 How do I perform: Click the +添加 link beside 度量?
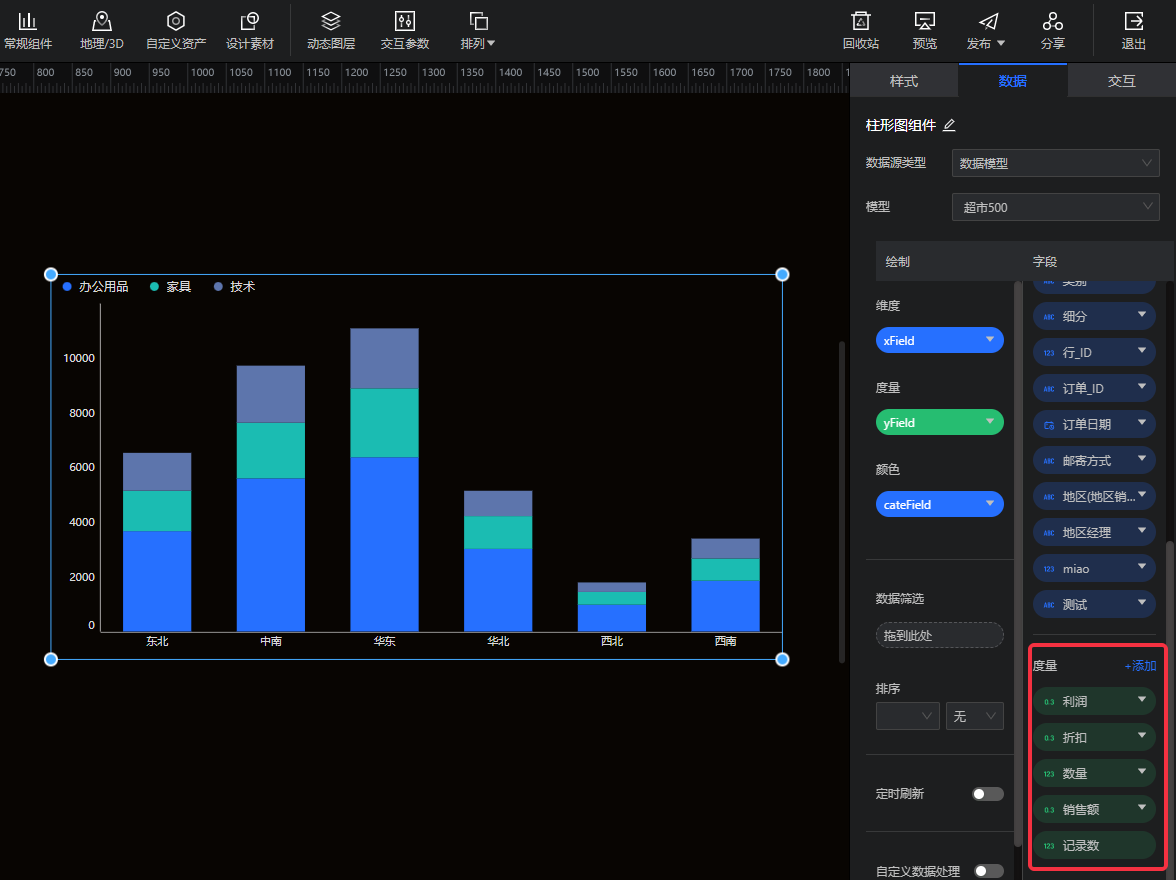pos(1140,666)
